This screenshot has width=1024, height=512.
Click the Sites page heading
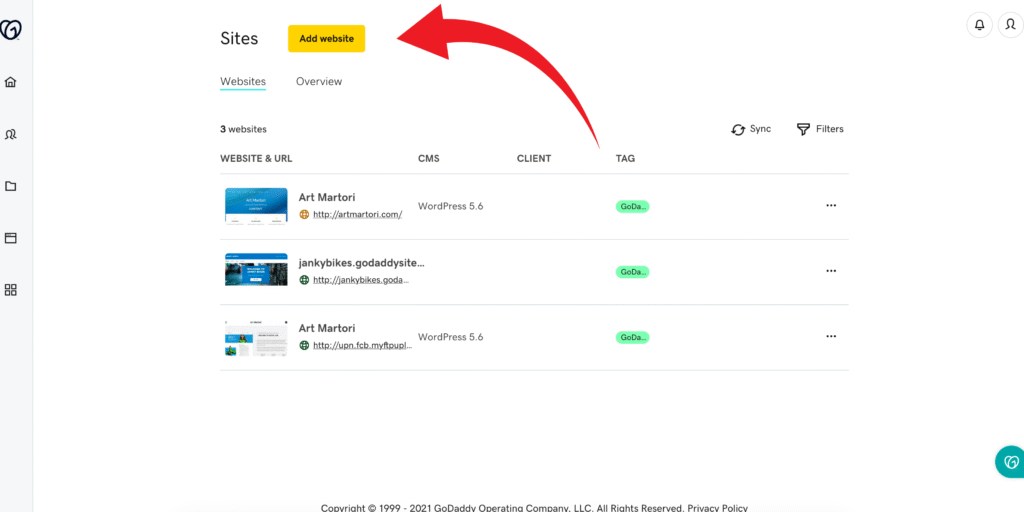[239, 39]
